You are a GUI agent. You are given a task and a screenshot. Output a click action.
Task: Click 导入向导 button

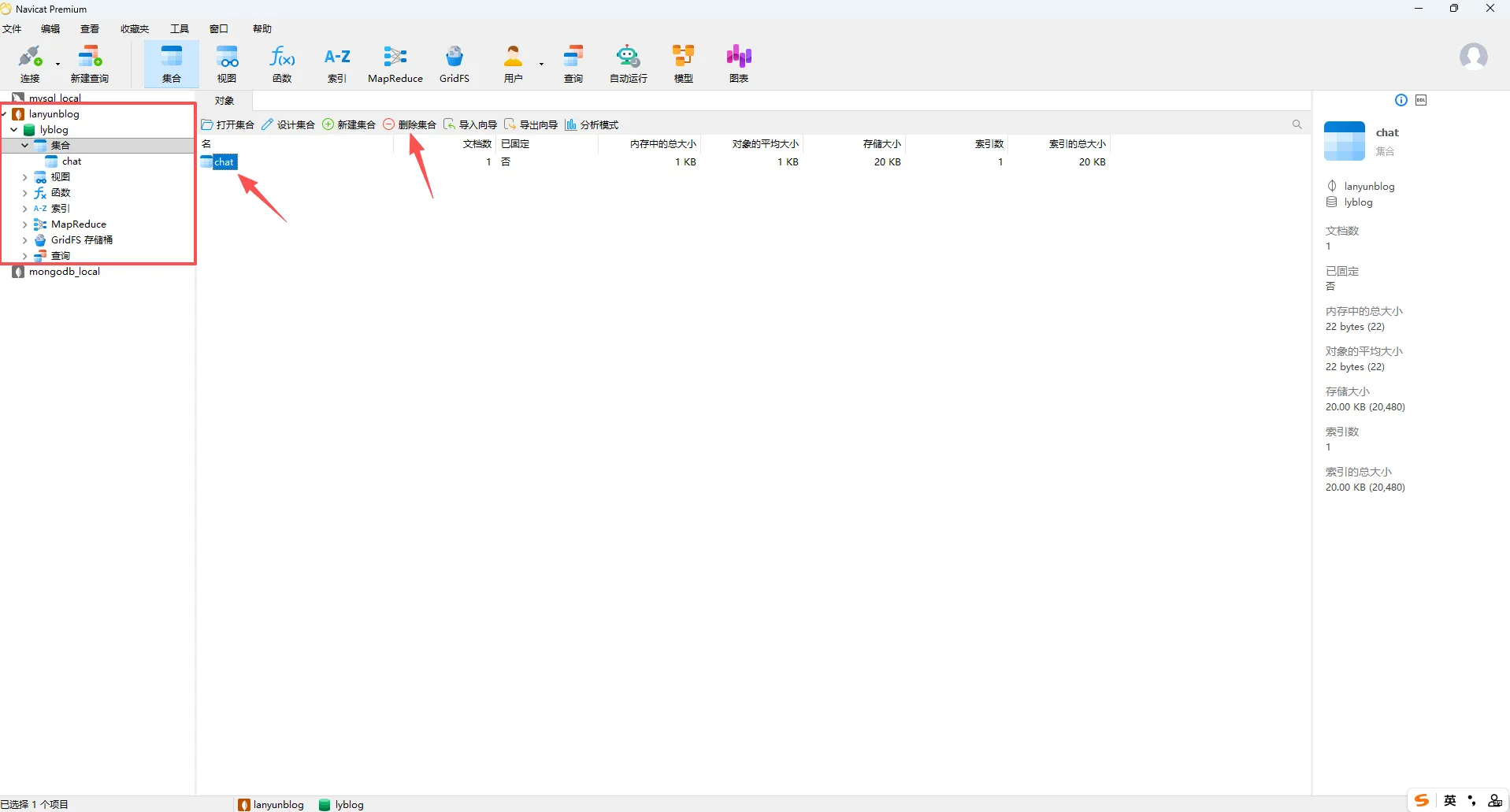(470, 124)
